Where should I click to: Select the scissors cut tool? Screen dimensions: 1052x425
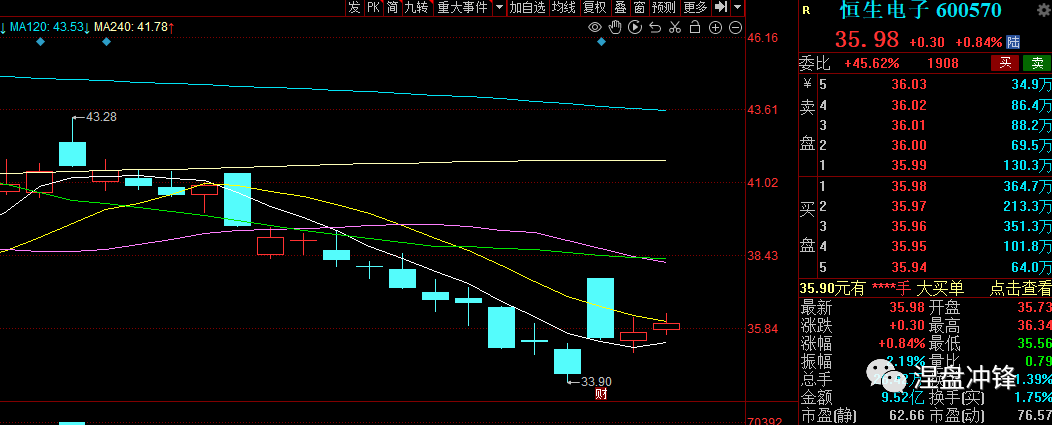[x=675, y=27]
